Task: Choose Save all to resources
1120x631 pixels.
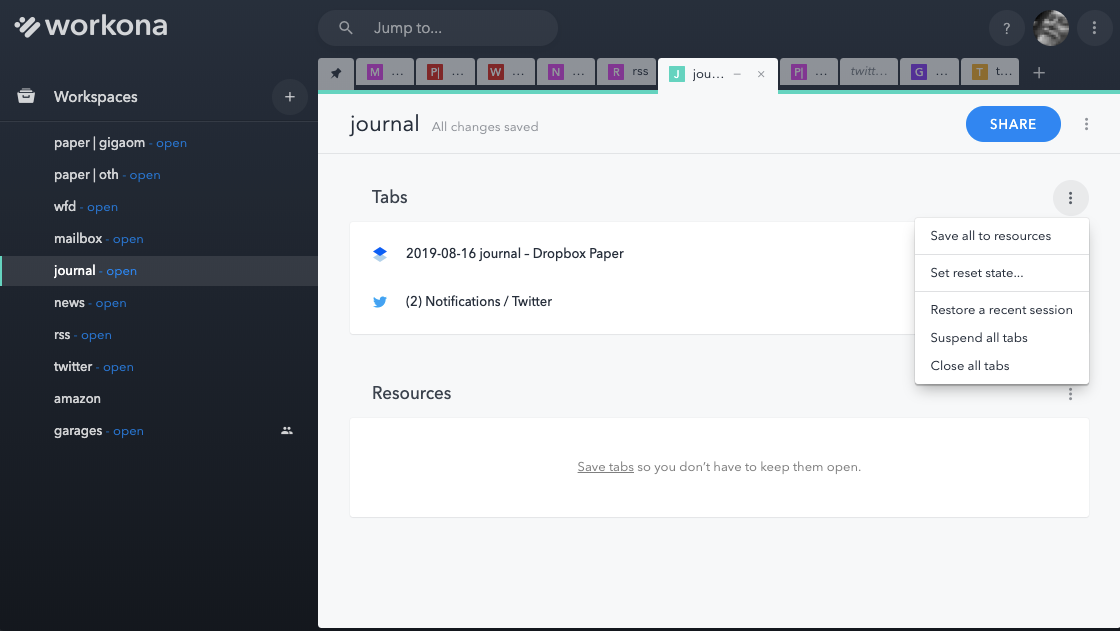Action: coord(1001,236)
